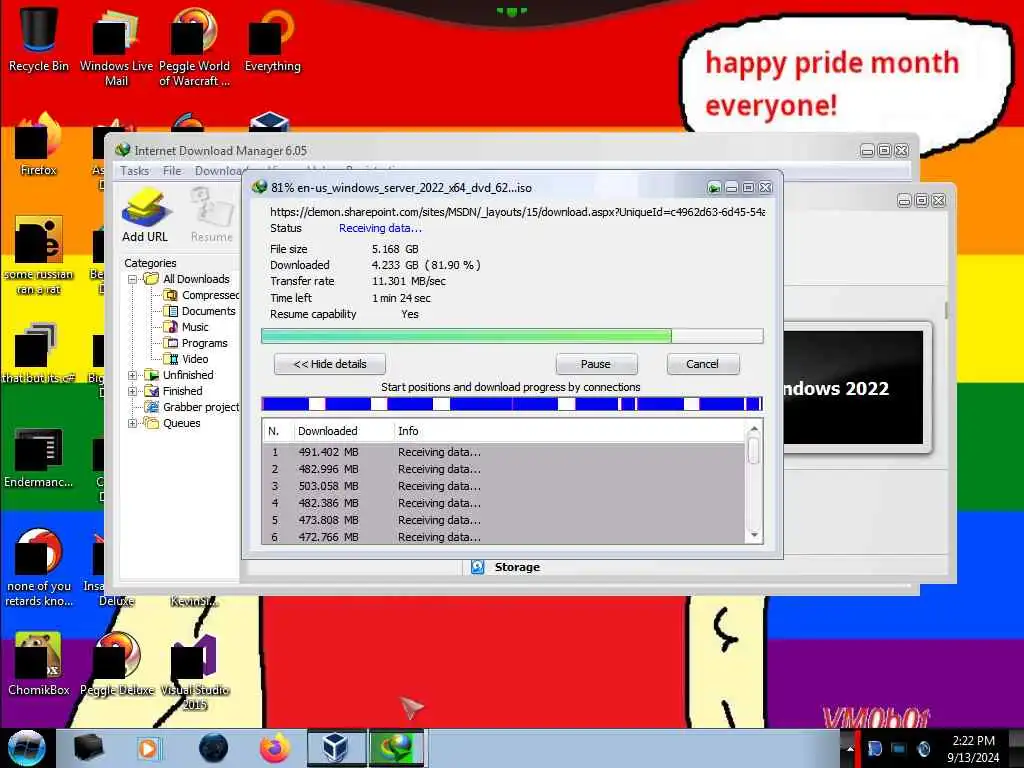Pause the current download
The width and height of the screenshot is (1024, 768).
click(x=596, y=364)
